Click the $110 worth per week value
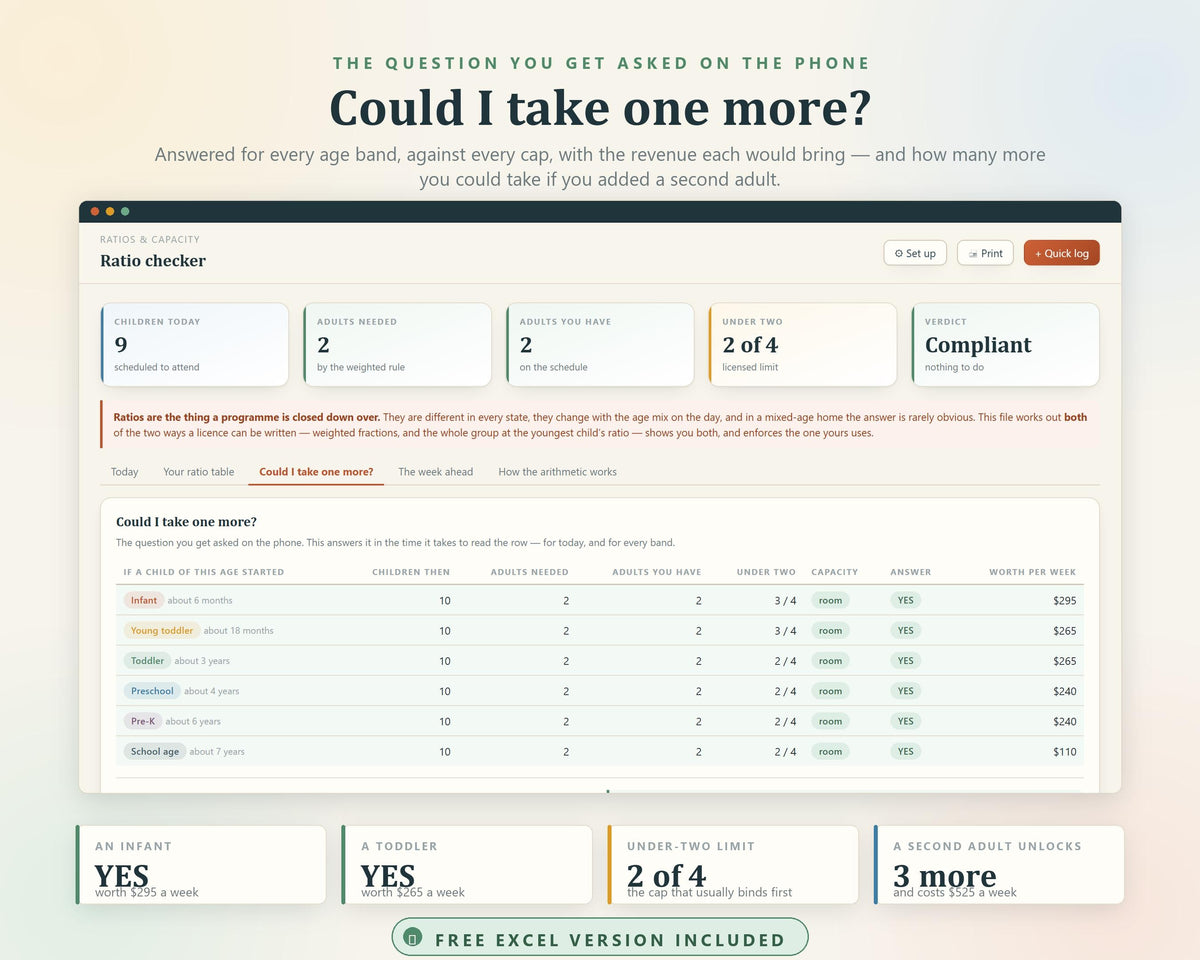Image resolution: width=1200 pixels, height=960 pixels. [x=1064, y=752]
